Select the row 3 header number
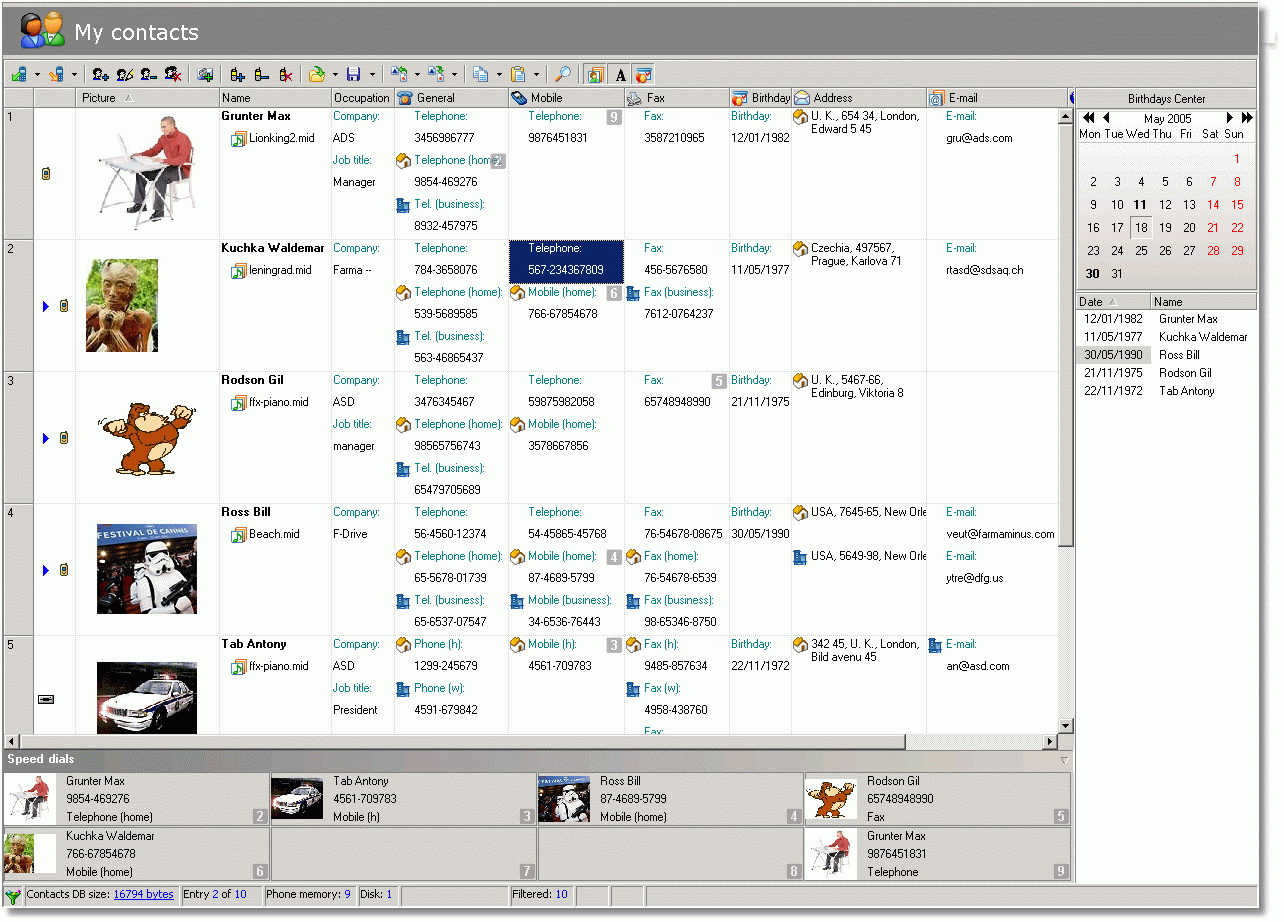This screenshot has height=922, width=1284. (19, 438)
